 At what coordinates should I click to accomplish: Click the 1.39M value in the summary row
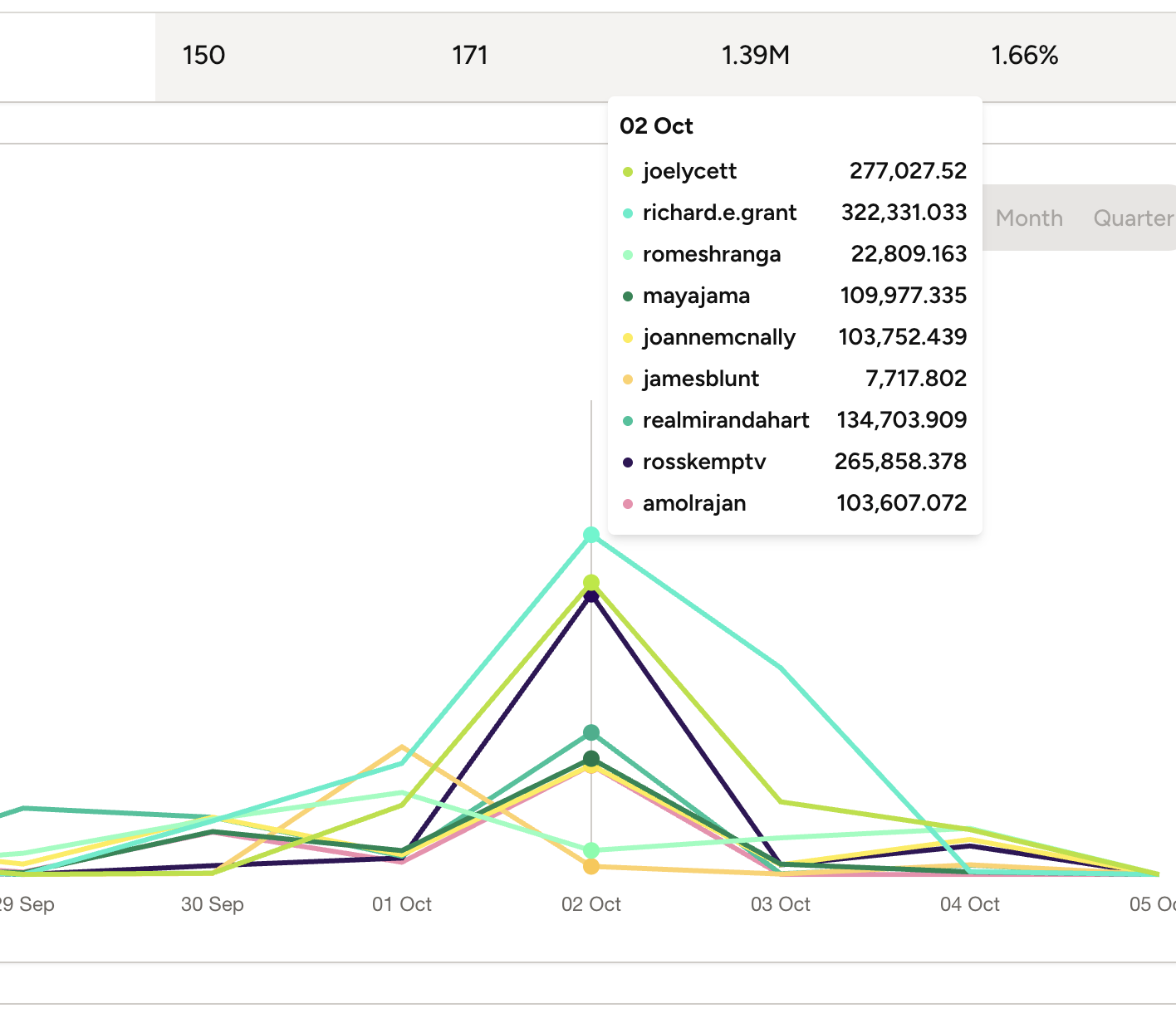(755, 56)
